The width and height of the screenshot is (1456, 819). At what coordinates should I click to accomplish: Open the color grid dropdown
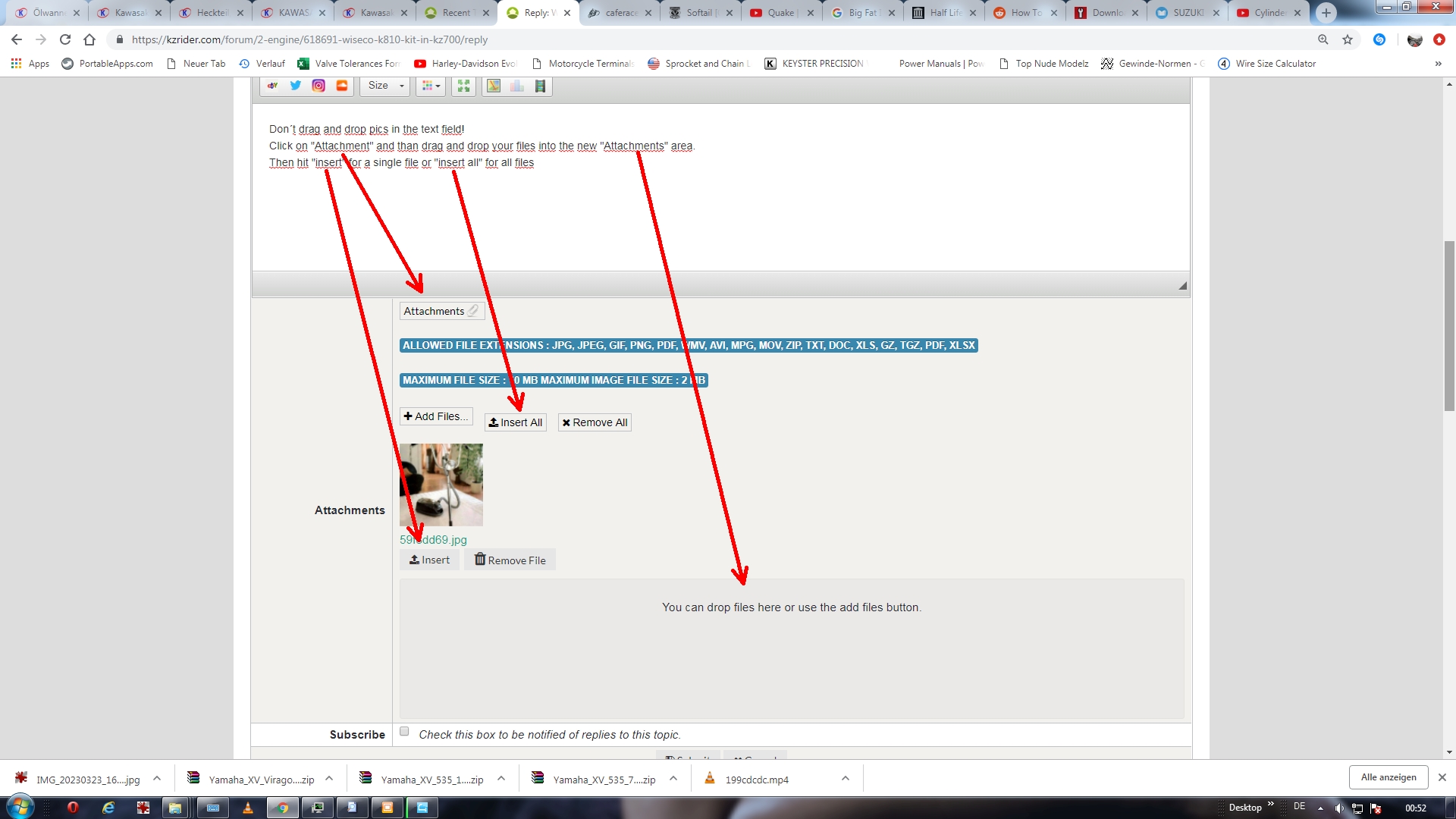[430, 86]
